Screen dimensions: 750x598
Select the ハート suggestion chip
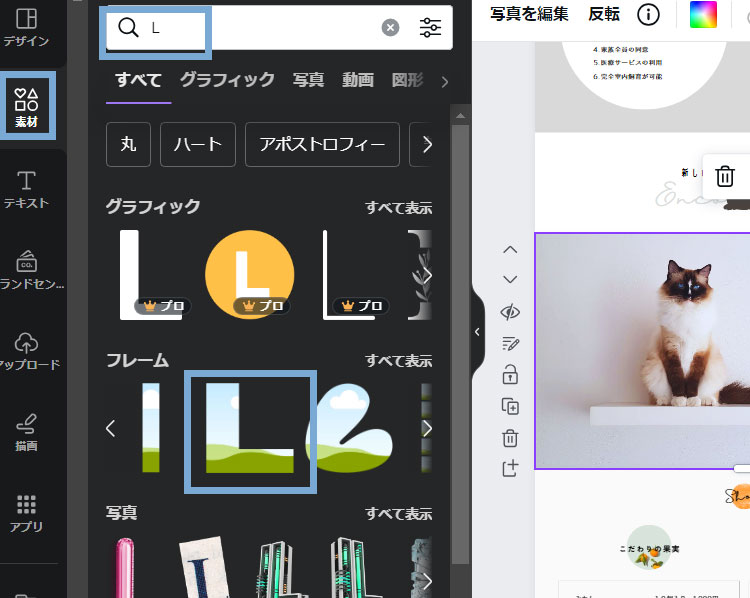[x=198, y=144]
